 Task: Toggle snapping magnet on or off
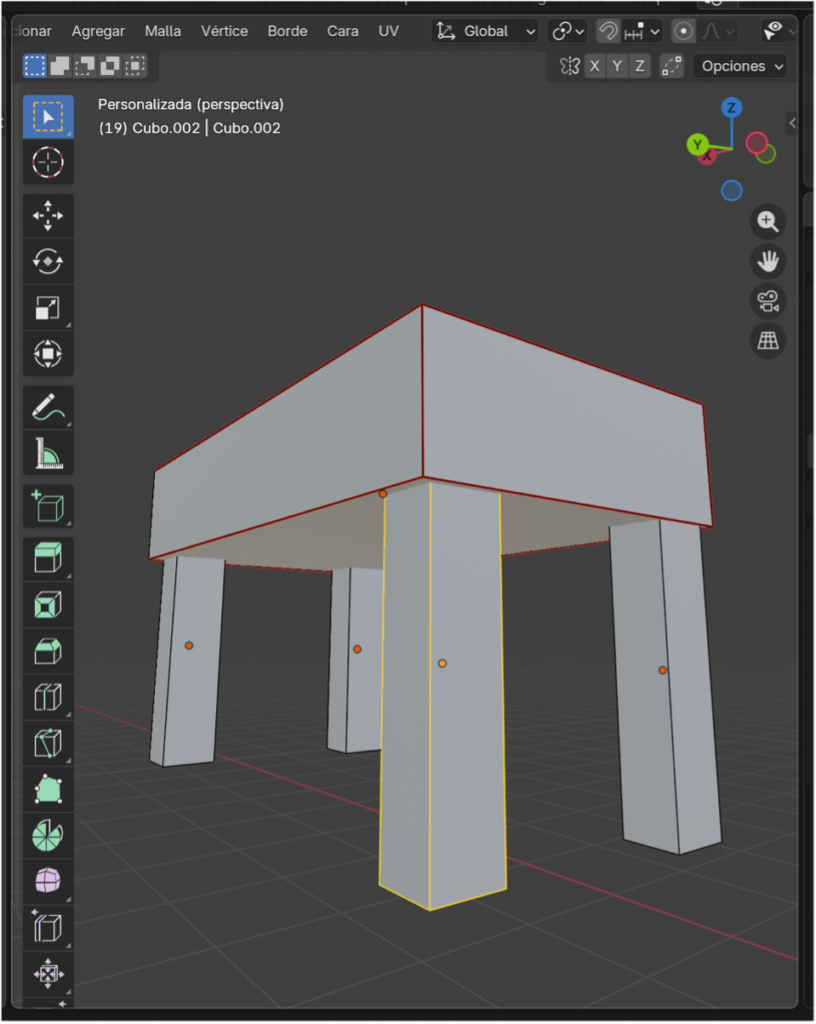coord(608,31)
